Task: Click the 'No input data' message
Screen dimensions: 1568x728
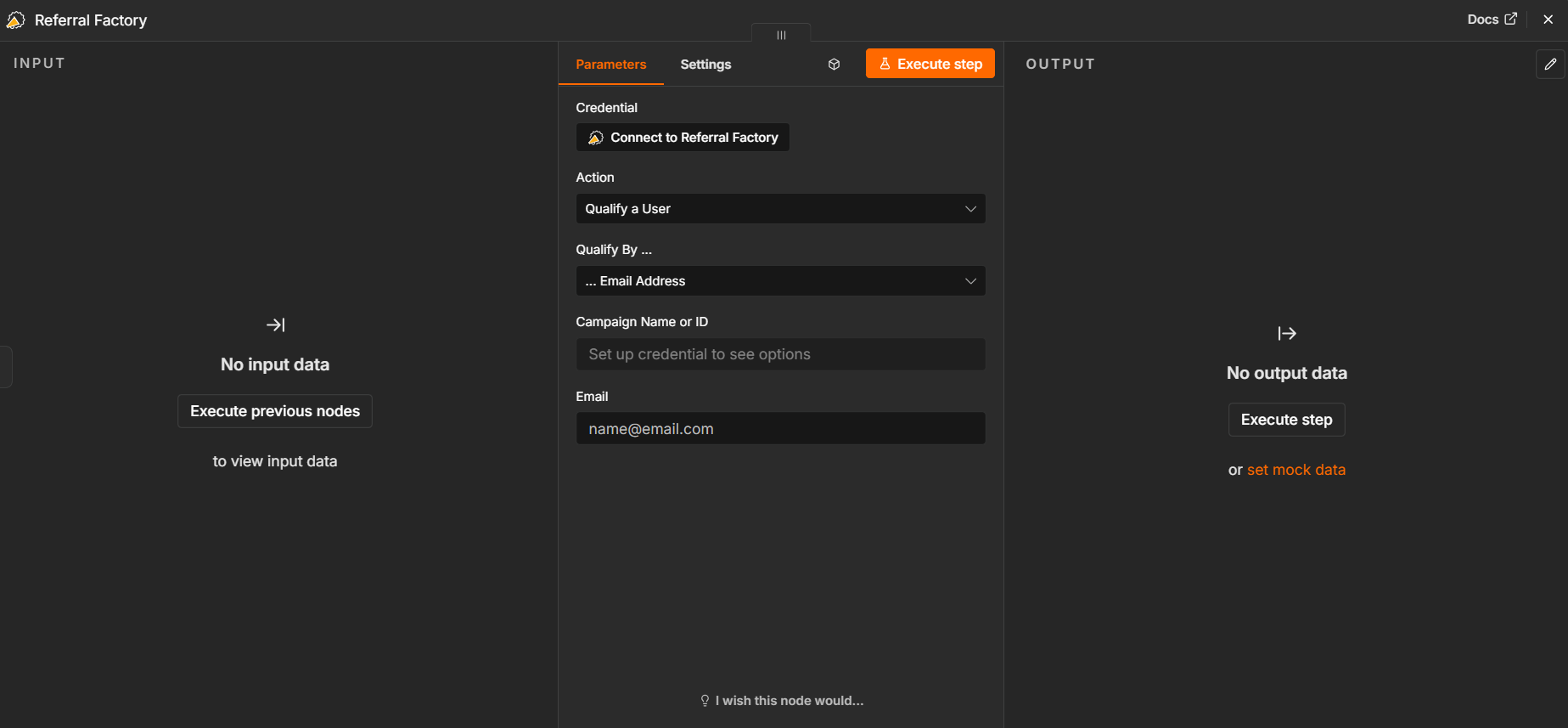Action: tap(275, 364)
